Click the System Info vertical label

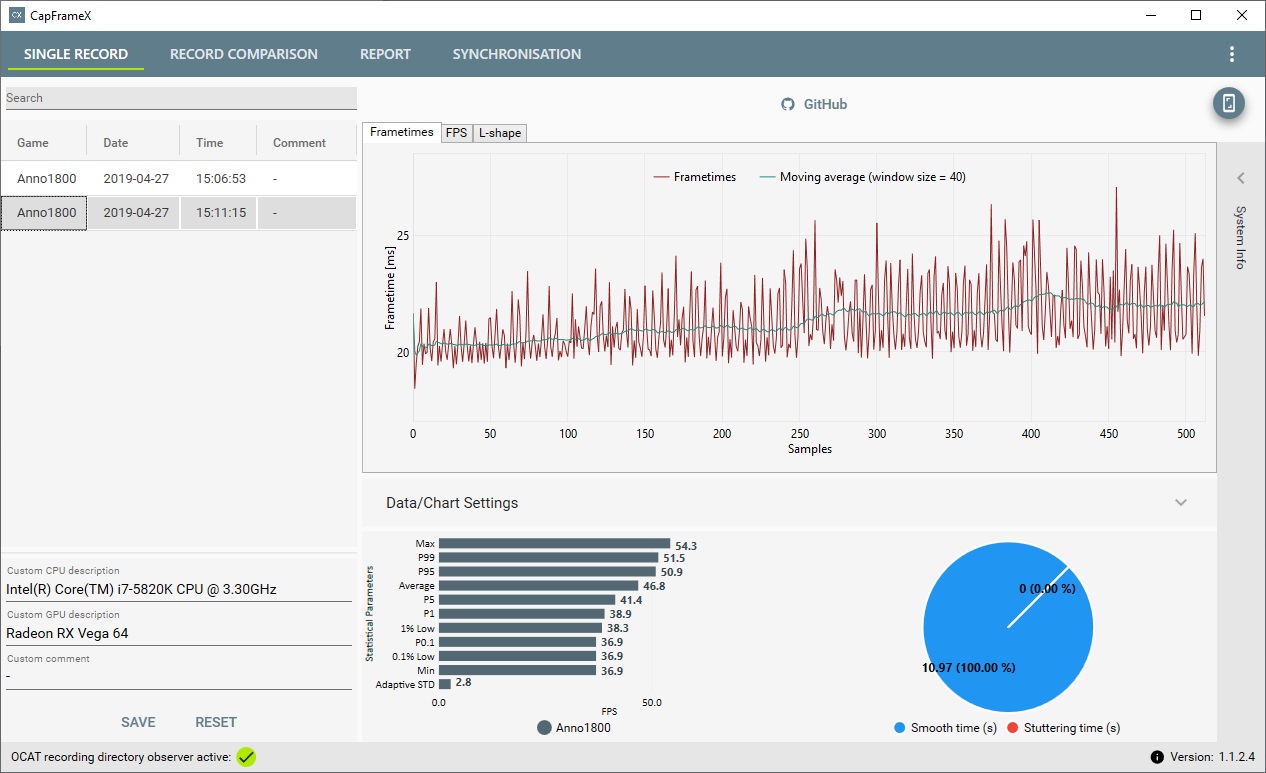click(x=1240, y=237)
